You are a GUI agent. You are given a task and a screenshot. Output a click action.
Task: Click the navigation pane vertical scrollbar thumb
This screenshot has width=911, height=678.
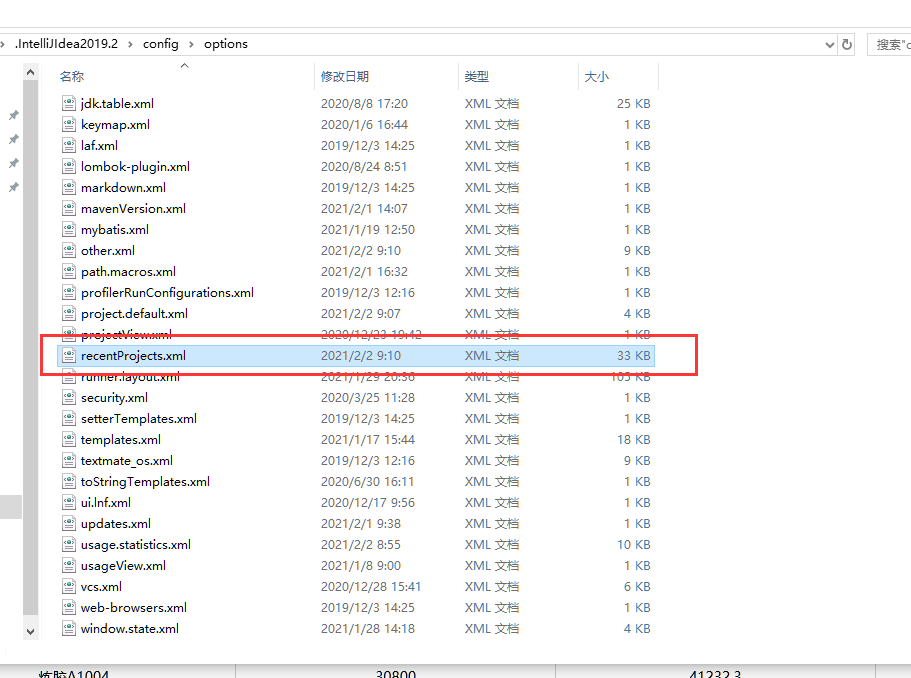(31, 347)
